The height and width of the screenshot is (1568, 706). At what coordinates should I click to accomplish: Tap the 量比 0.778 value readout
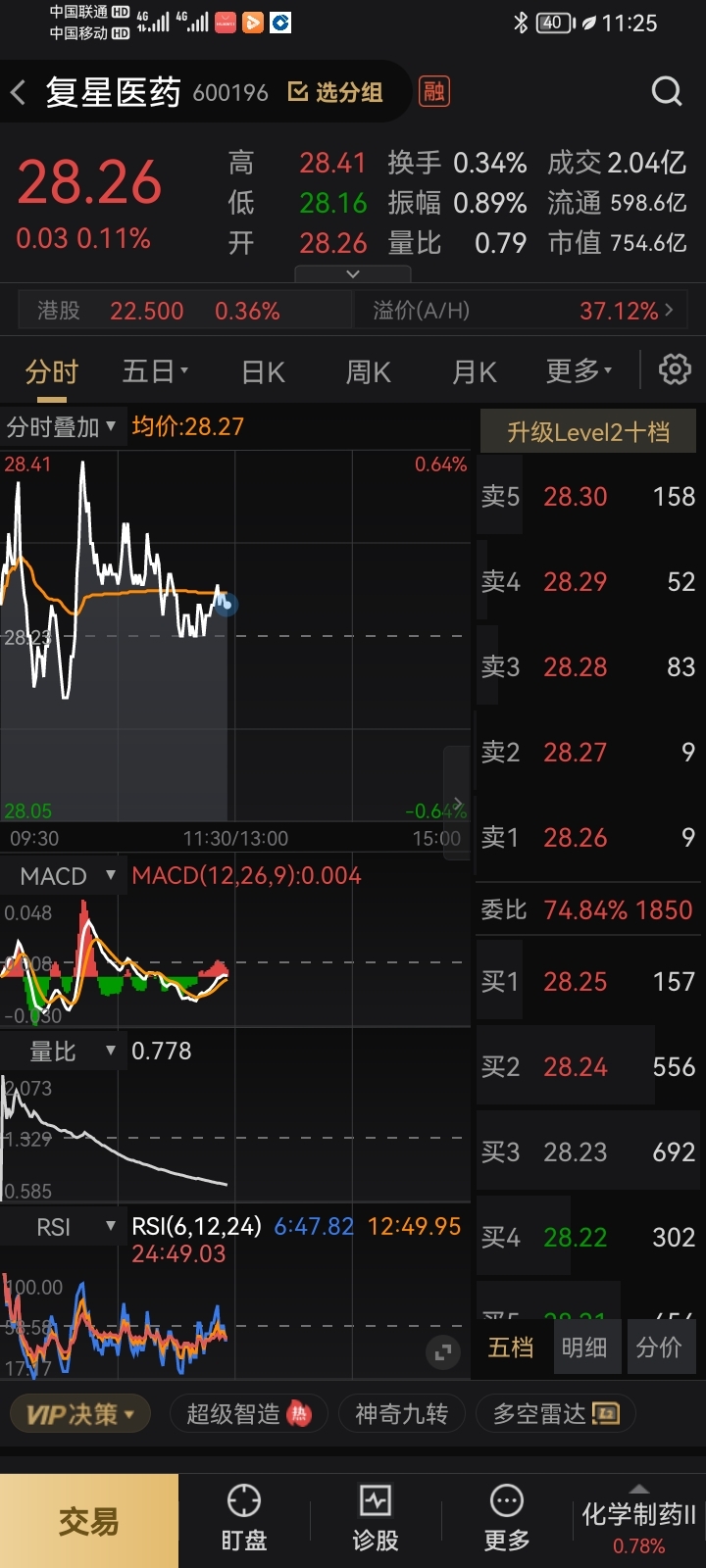tap(162, 1052)
